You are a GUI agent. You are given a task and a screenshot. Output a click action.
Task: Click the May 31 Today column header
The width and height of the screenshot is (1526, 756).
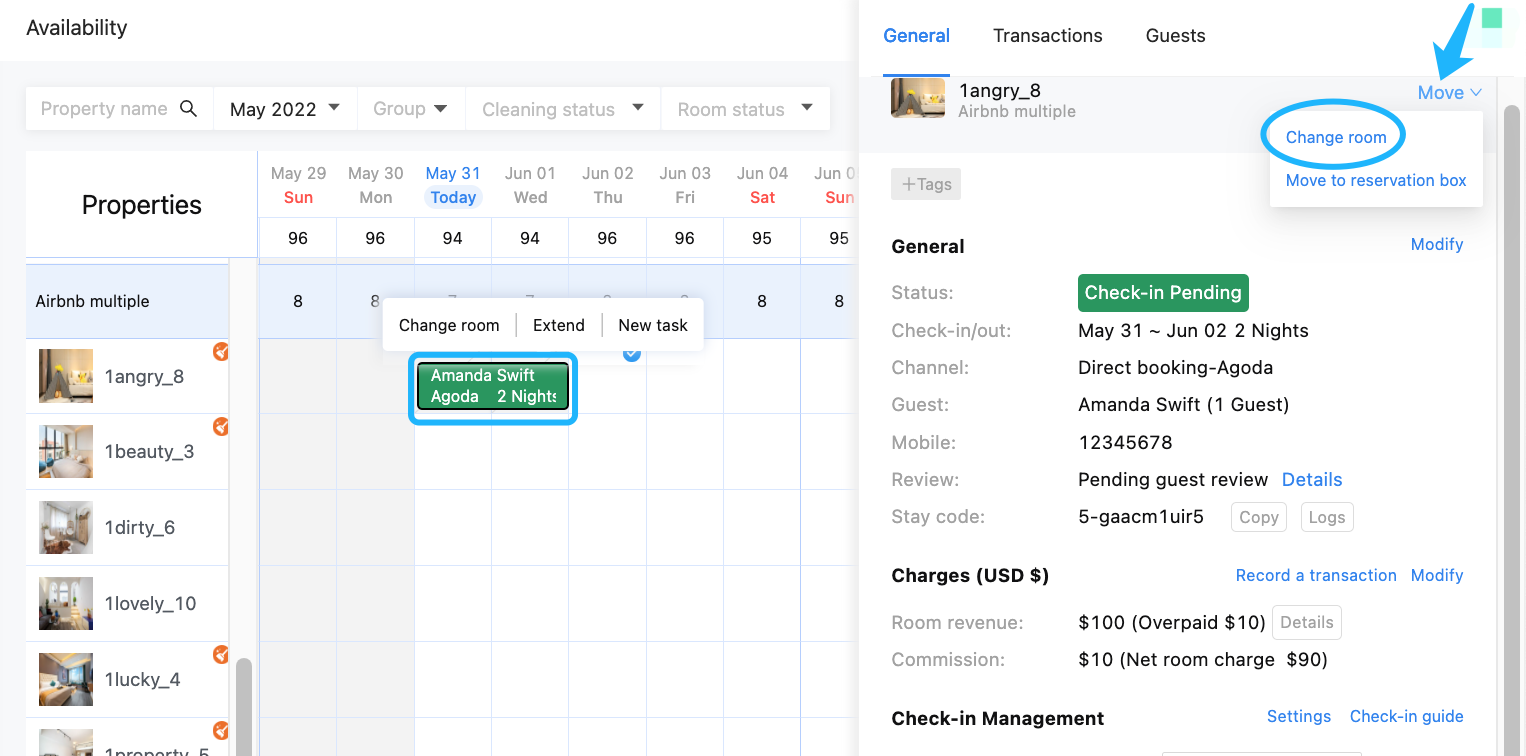click(453, 185)
